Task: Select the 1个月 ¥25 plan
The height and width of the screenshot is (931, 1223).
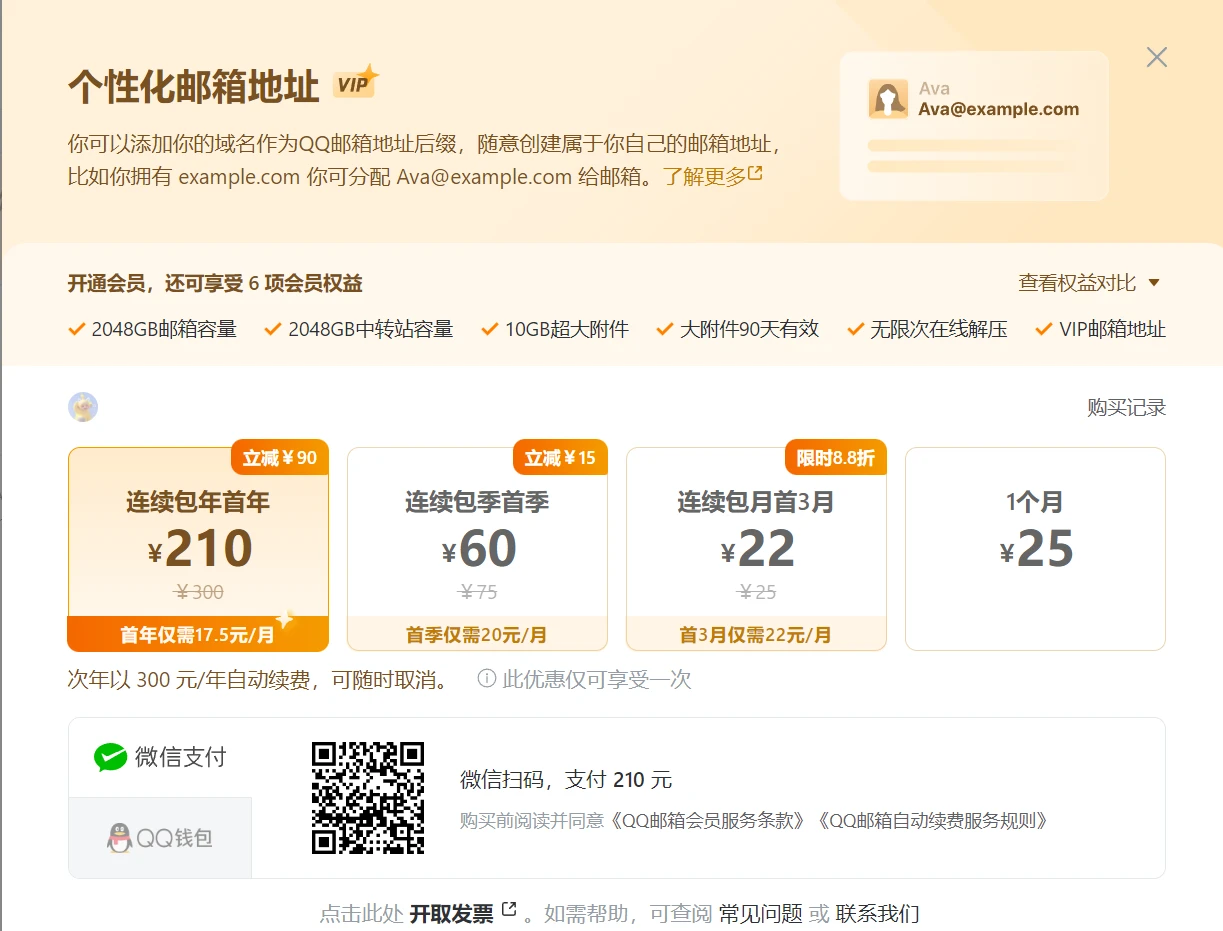Action: pos(1035,549)
